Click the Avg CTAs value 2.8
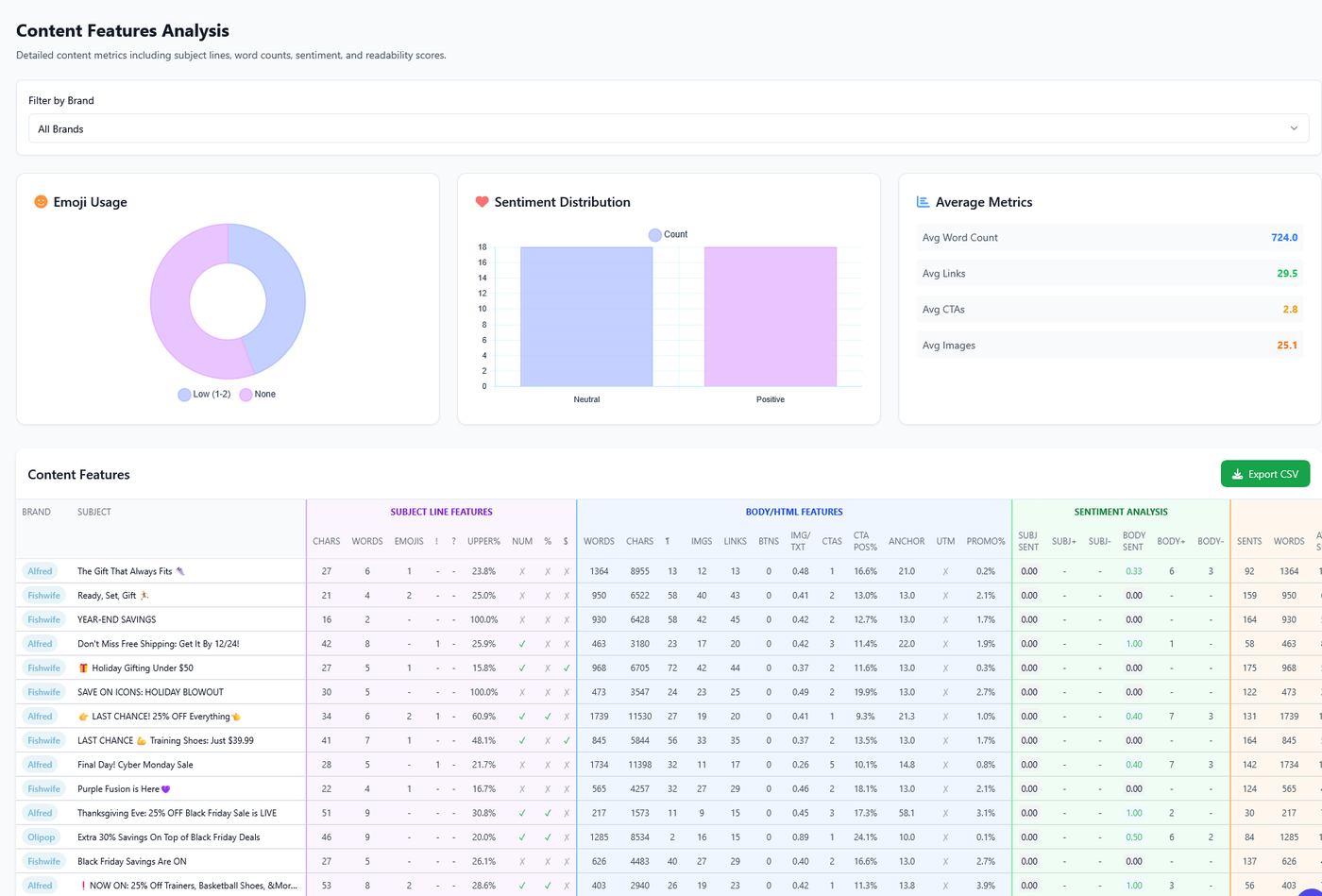This screenshot has width=1322, height=896. click(1290, 310)
